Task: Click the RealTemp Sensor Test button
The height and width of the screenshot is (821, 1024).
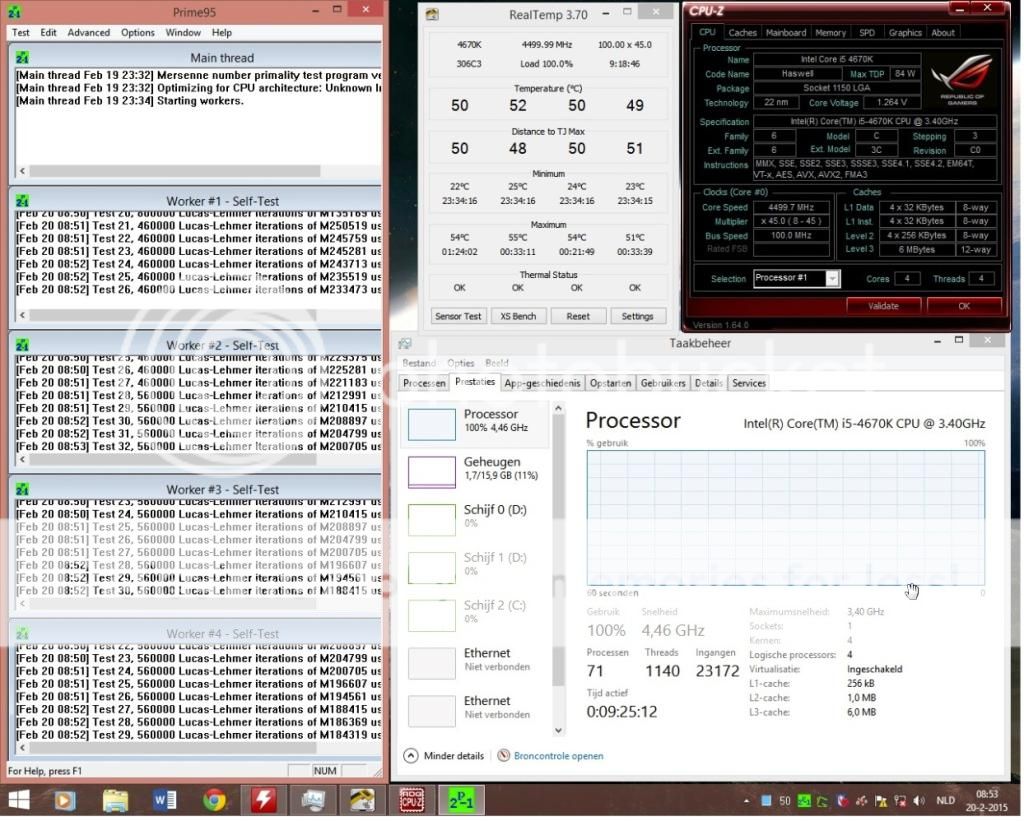Action: point(458,316)
